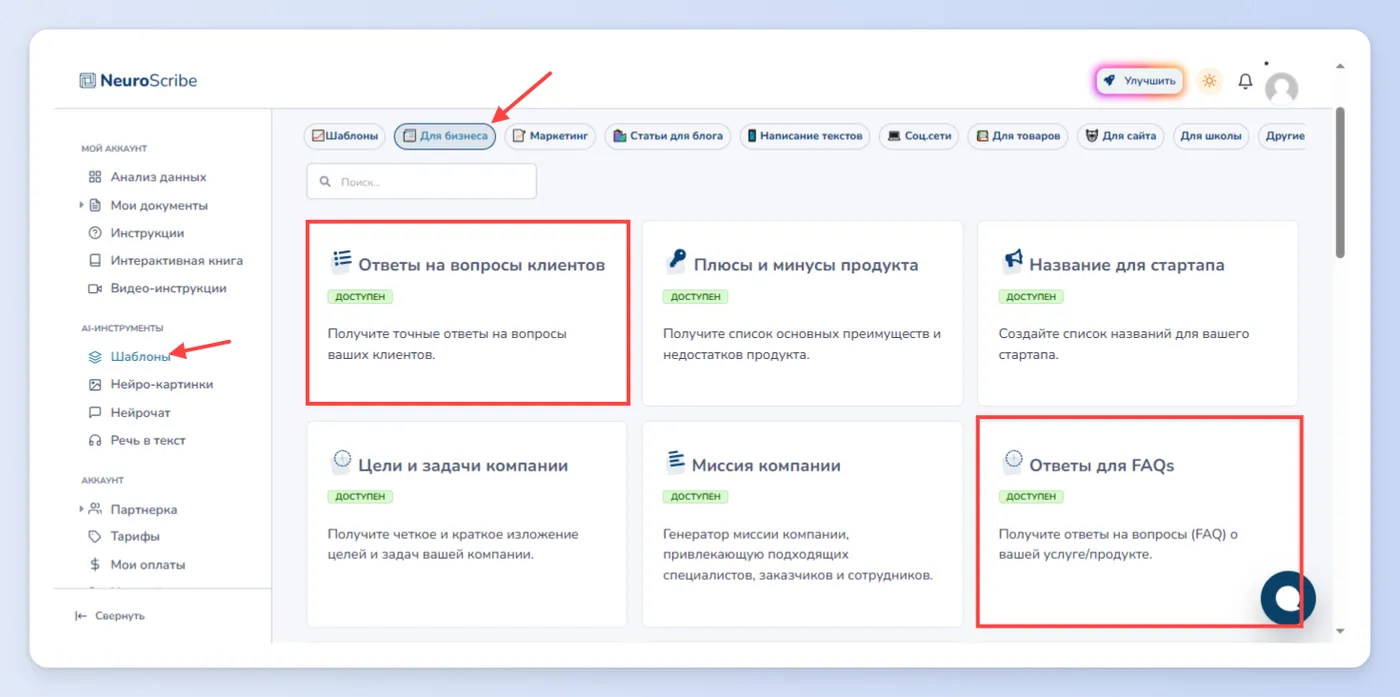
Task: Open the notifications bell
Action: (1245, 81)
